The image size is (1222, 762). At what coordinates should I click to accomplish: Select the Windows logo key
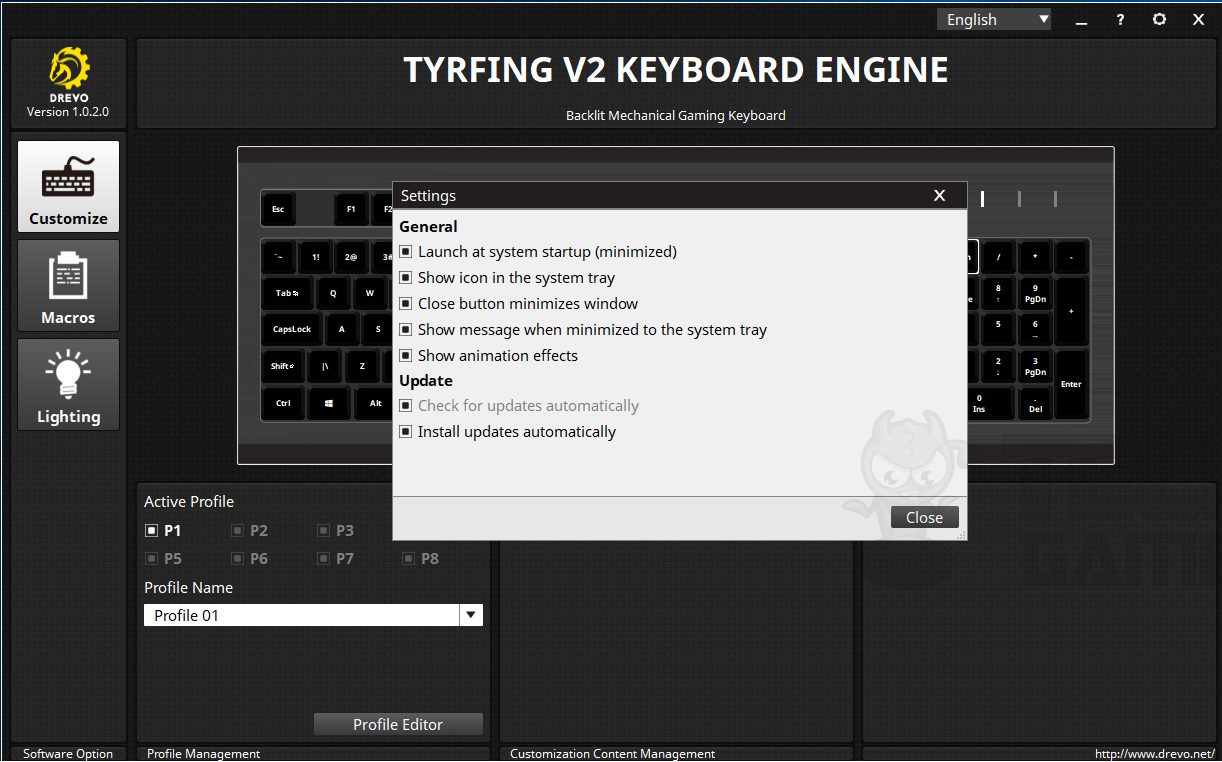tap(328, 403)
